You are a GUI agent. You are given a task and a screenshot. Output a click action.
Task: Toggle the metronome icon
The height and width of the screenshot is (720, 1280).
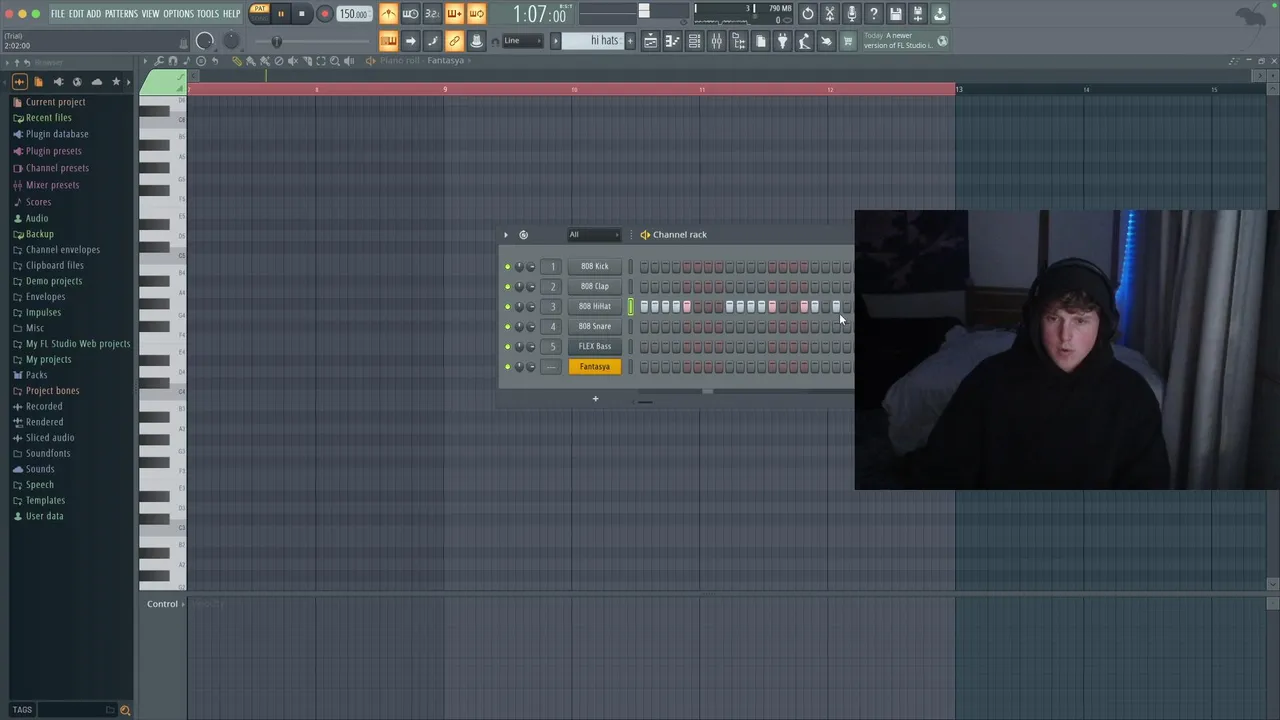tap(388, 14)
